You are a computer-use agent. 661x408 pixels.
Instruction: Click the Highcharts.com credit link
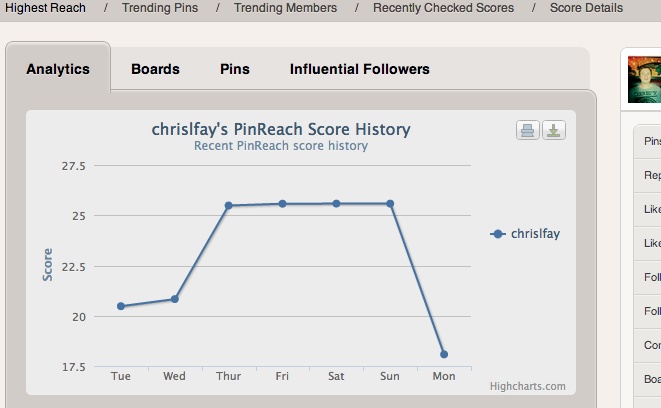pos(527,386)
